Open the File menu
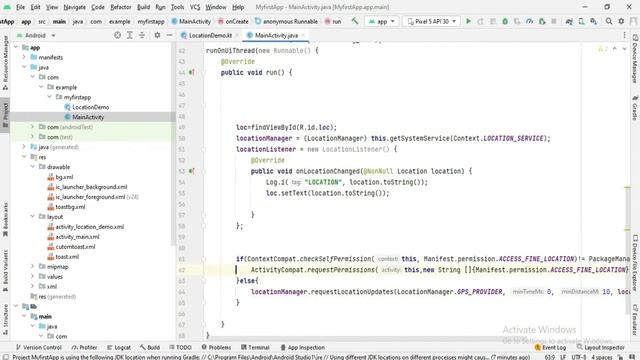Viewport: 640px width, 360px height. [x=20, y=7]
